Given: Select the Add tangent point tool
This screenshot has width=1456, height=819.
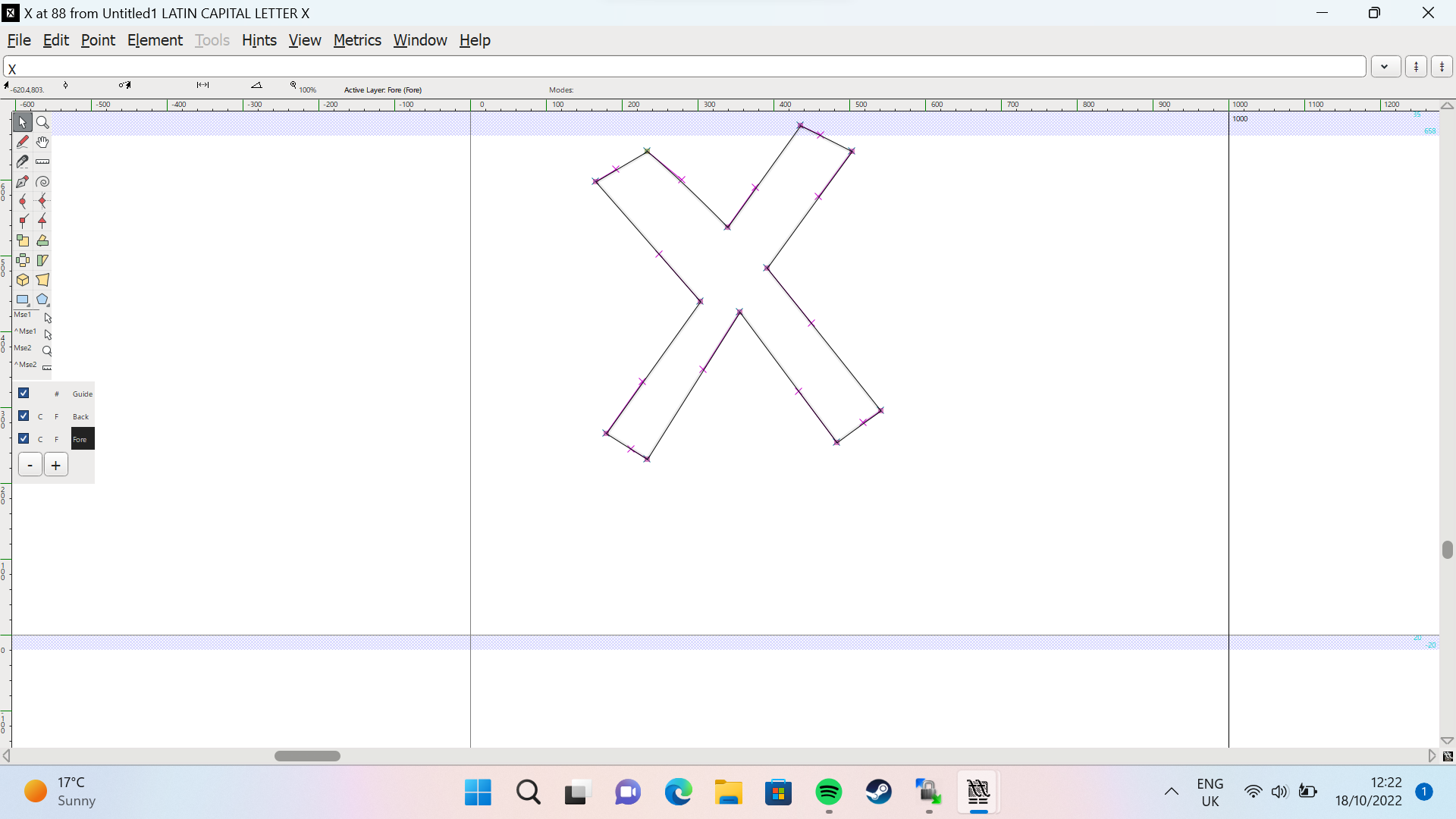Looking at the screenshot, I should pos(42,221).
